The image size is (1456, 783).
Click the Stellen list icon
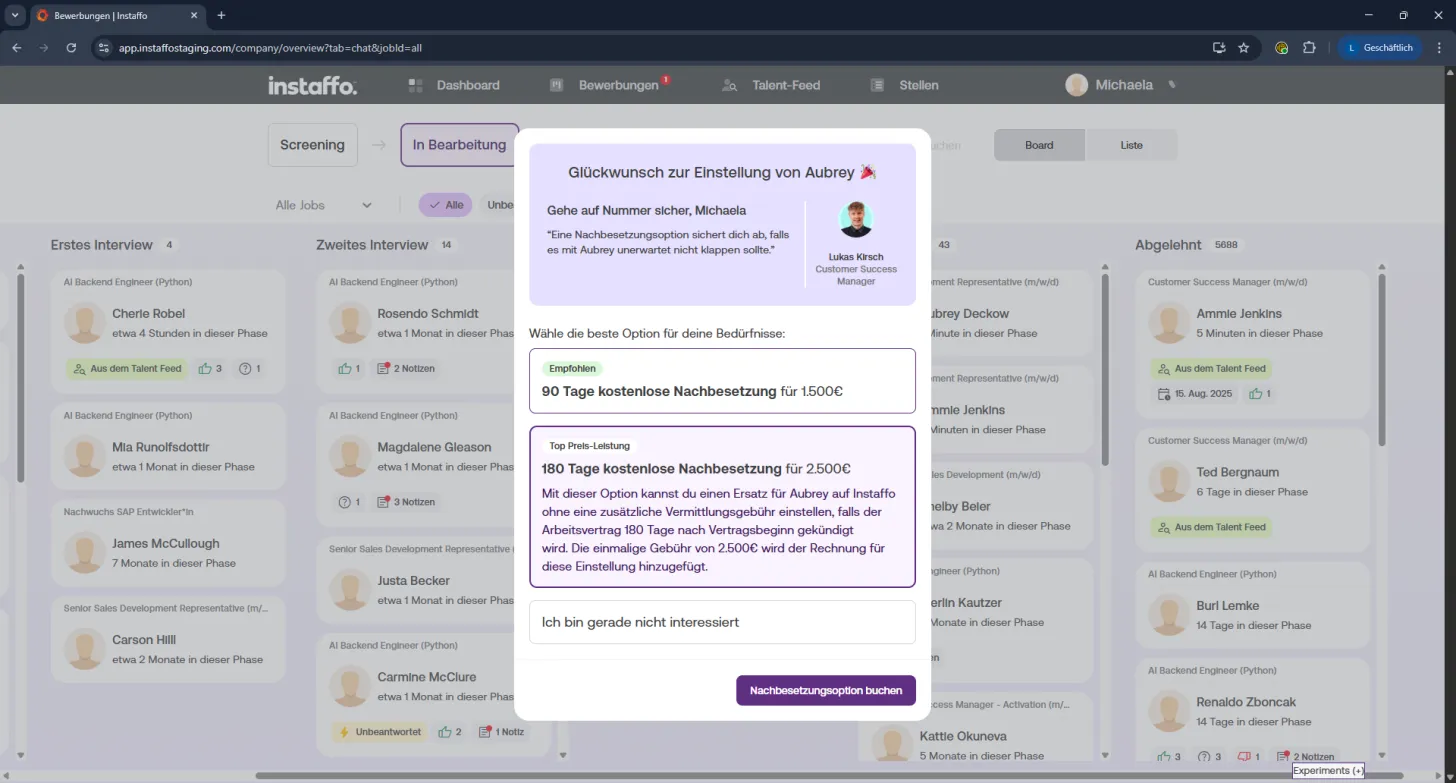point(877,86)
